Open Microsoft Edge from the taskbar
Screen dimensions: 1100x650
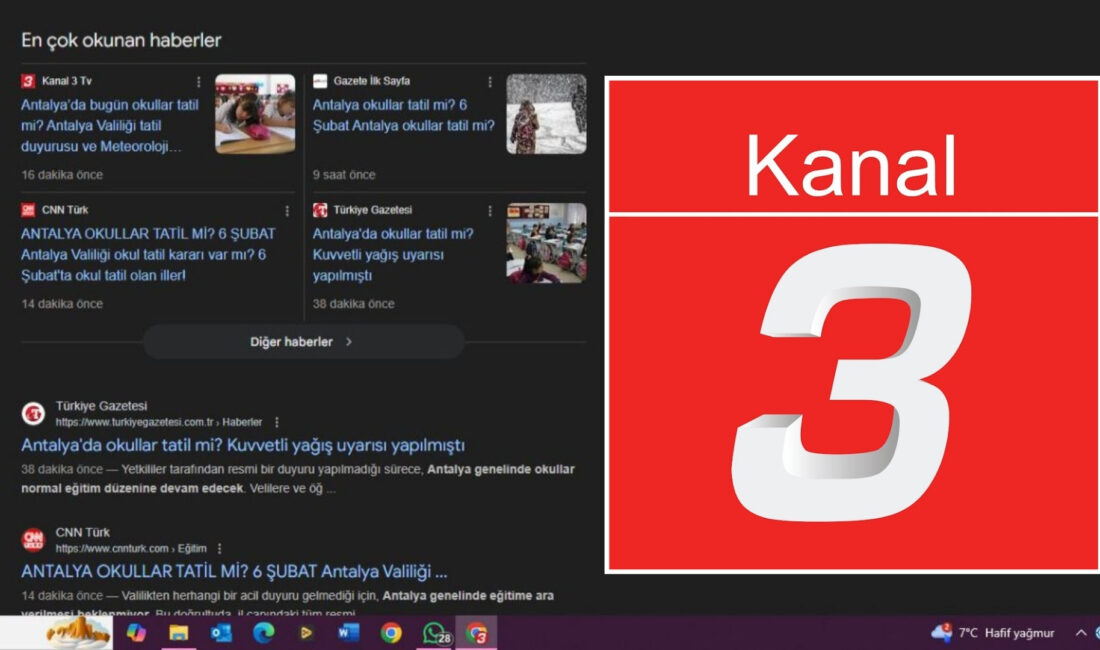[263, 633]
